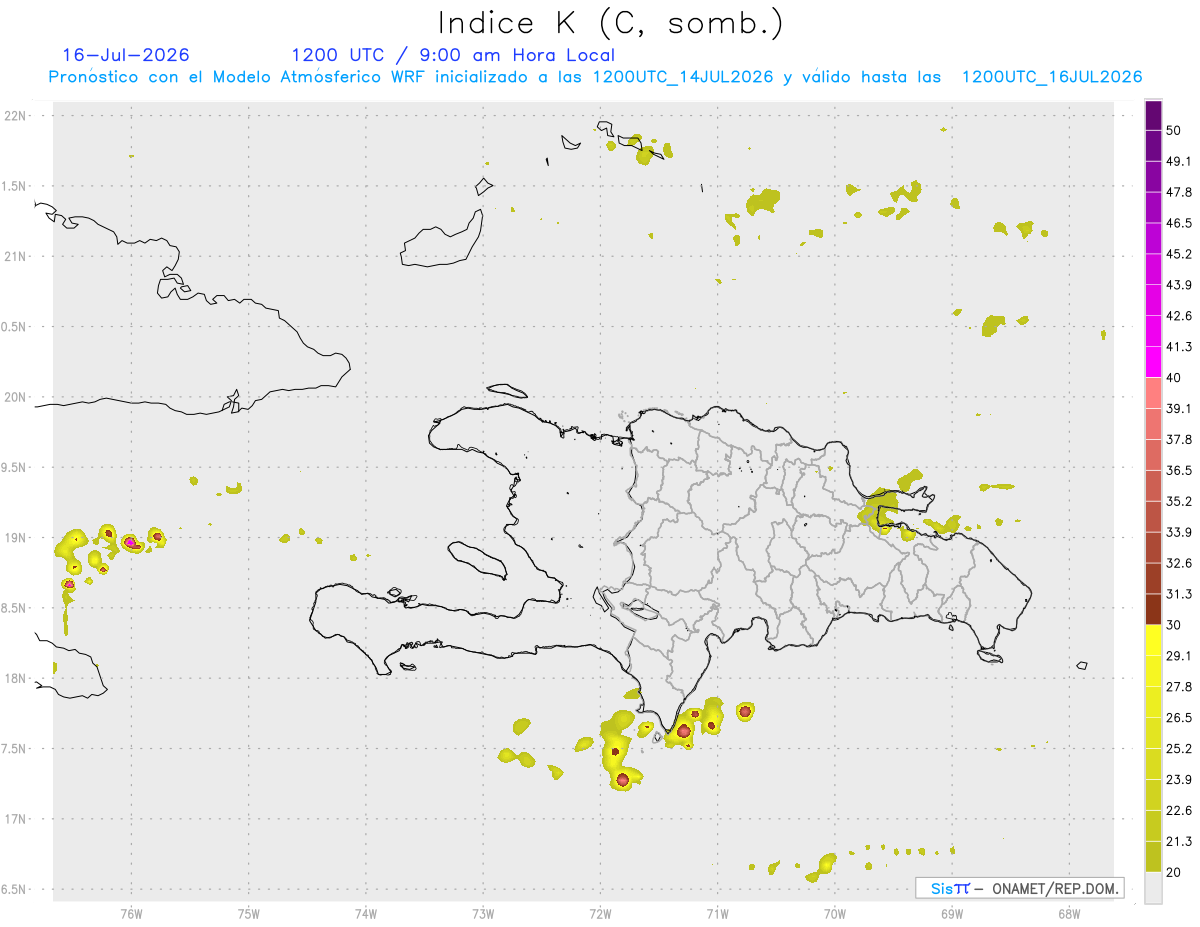Click the colorbar value 49.1
Image resolution: width=1200 pixels, height=927 pixels.
pos(1179,161)
